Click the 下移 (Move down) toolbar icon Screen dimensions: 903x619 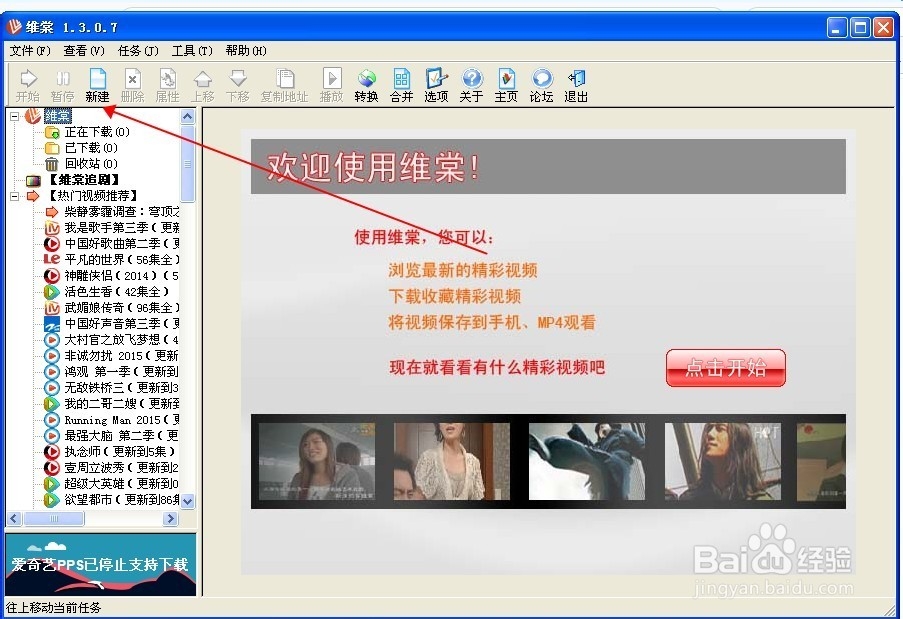(238, 85)
